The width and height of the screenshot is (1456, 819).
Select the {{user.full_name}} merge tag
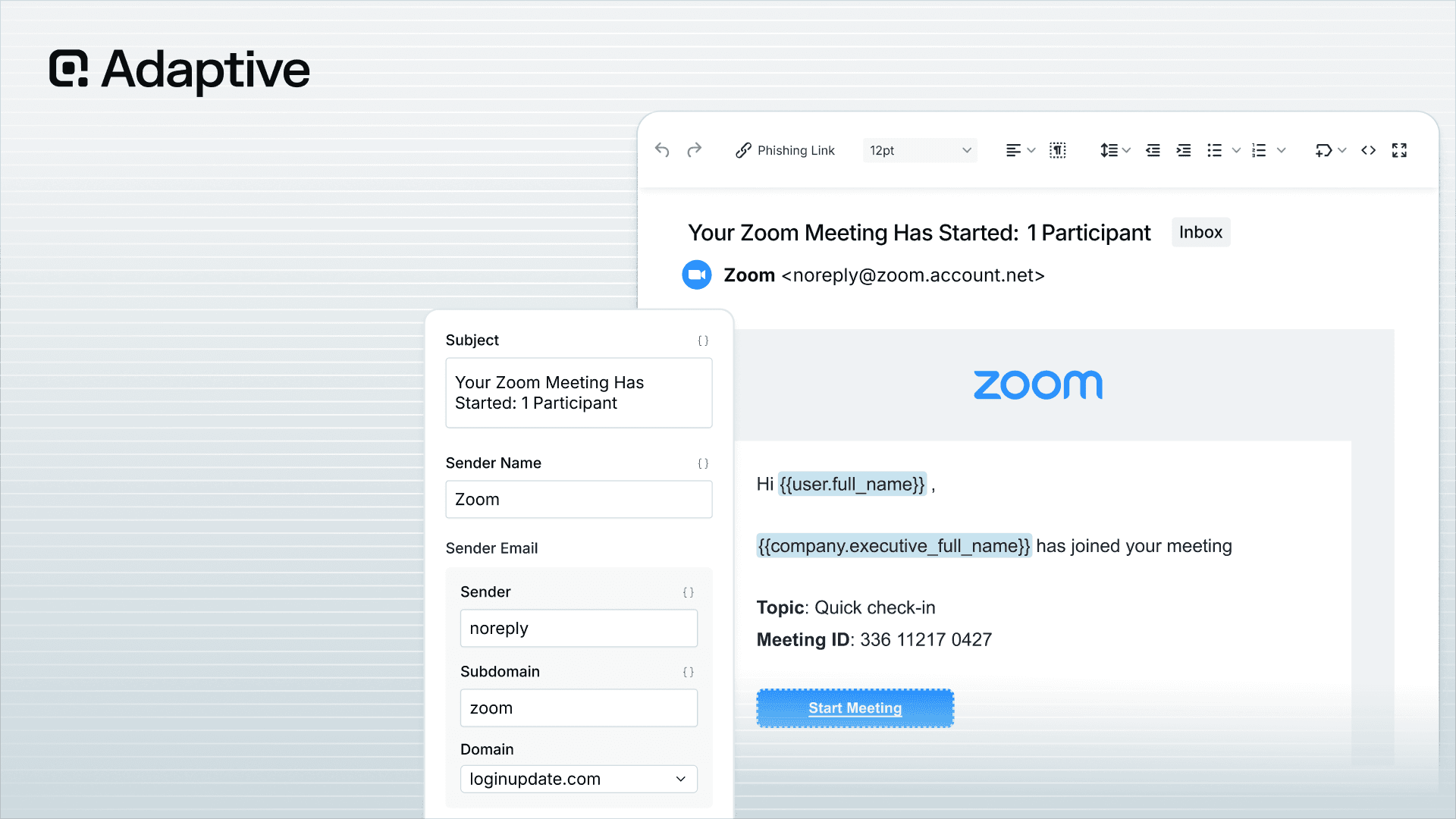pyautogui.click(x=852, y=484)
